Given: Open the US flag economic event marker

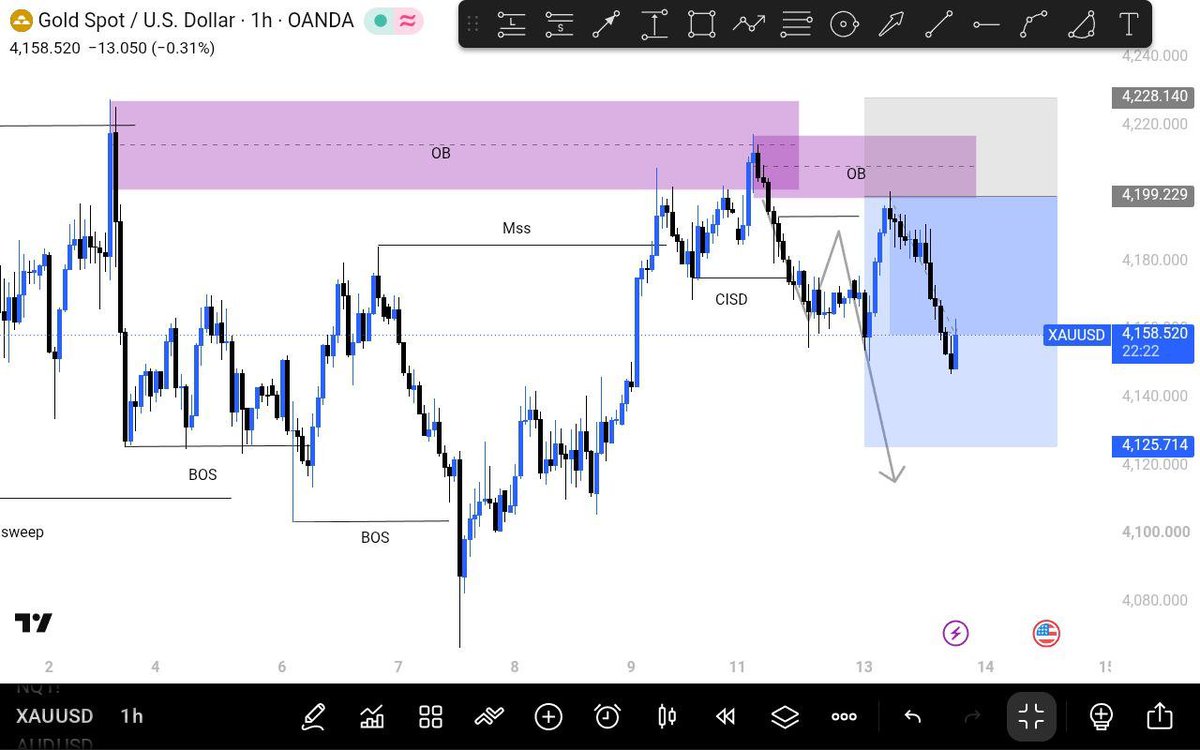Looking at the screenshot, I should point(1046,632).
